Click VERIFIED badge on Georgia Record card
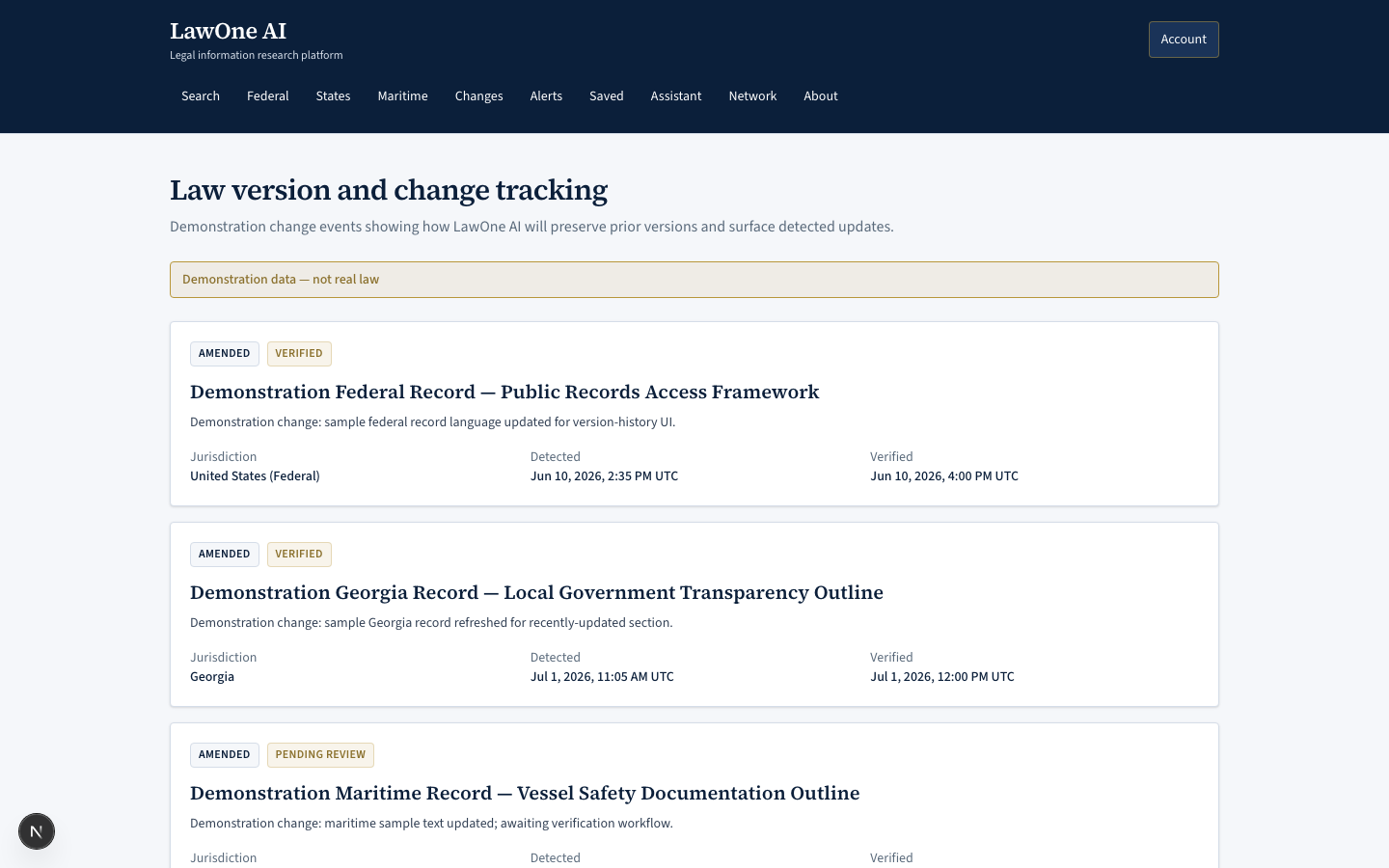1389x868 pixels. point(299,555)
